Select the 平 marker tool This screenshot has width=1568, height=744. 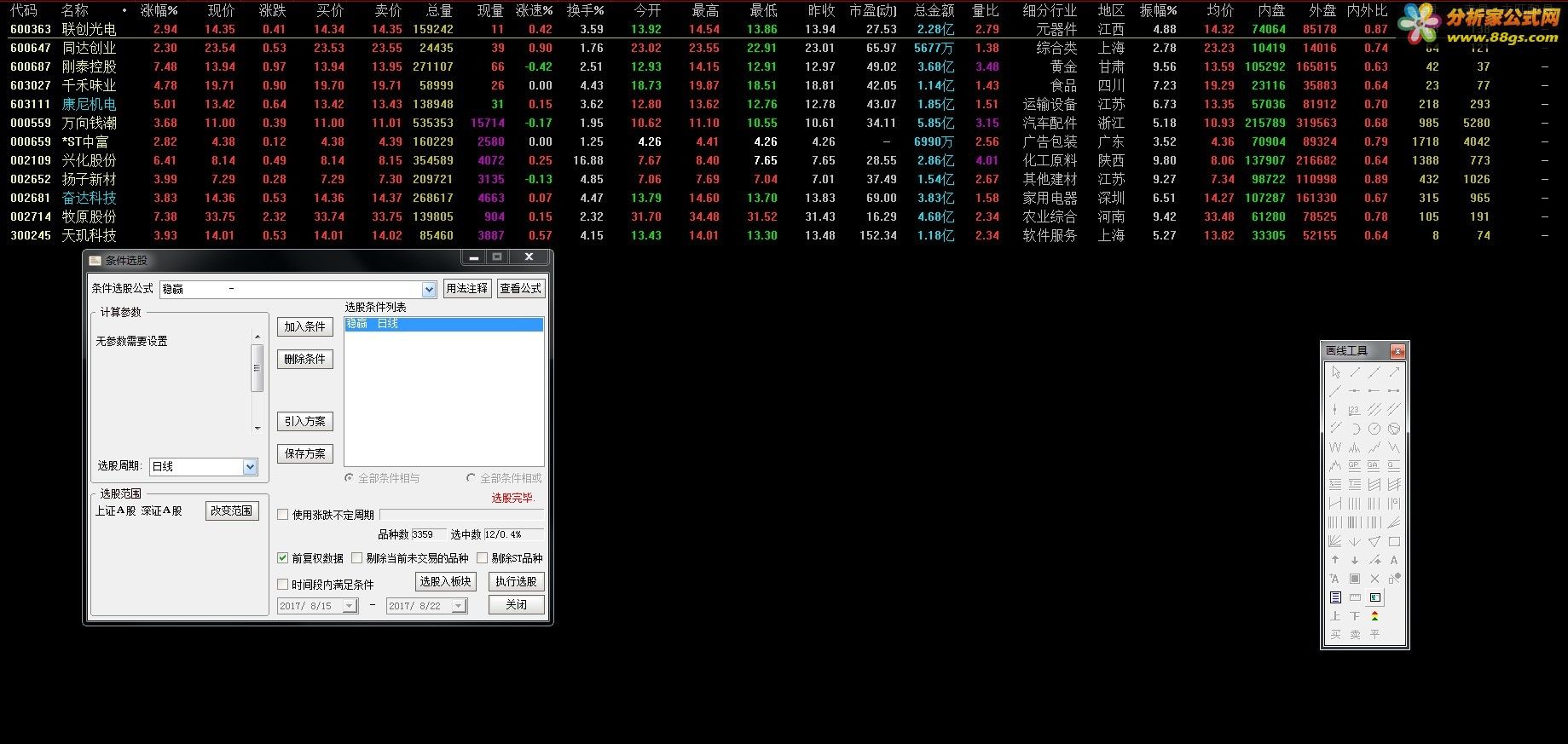click(1374, 634)
